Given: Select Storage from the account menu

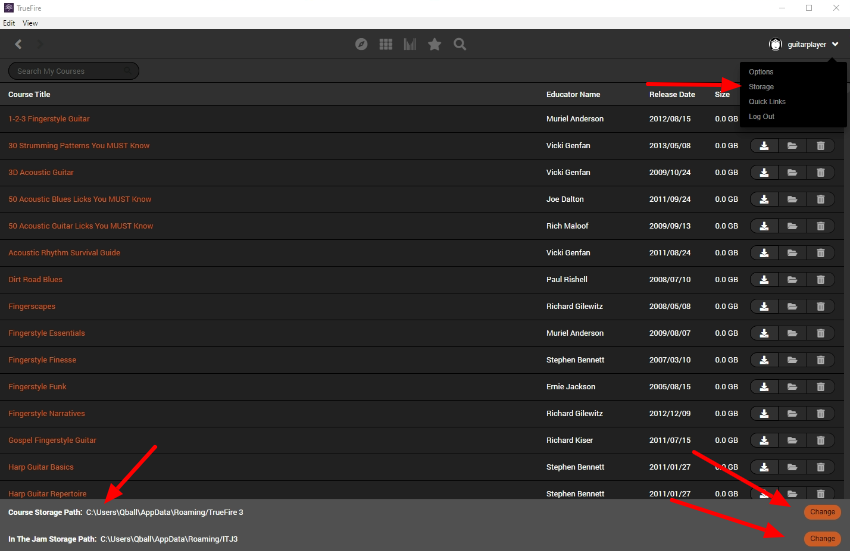Looking at the screenshot, I should point(761,87).
